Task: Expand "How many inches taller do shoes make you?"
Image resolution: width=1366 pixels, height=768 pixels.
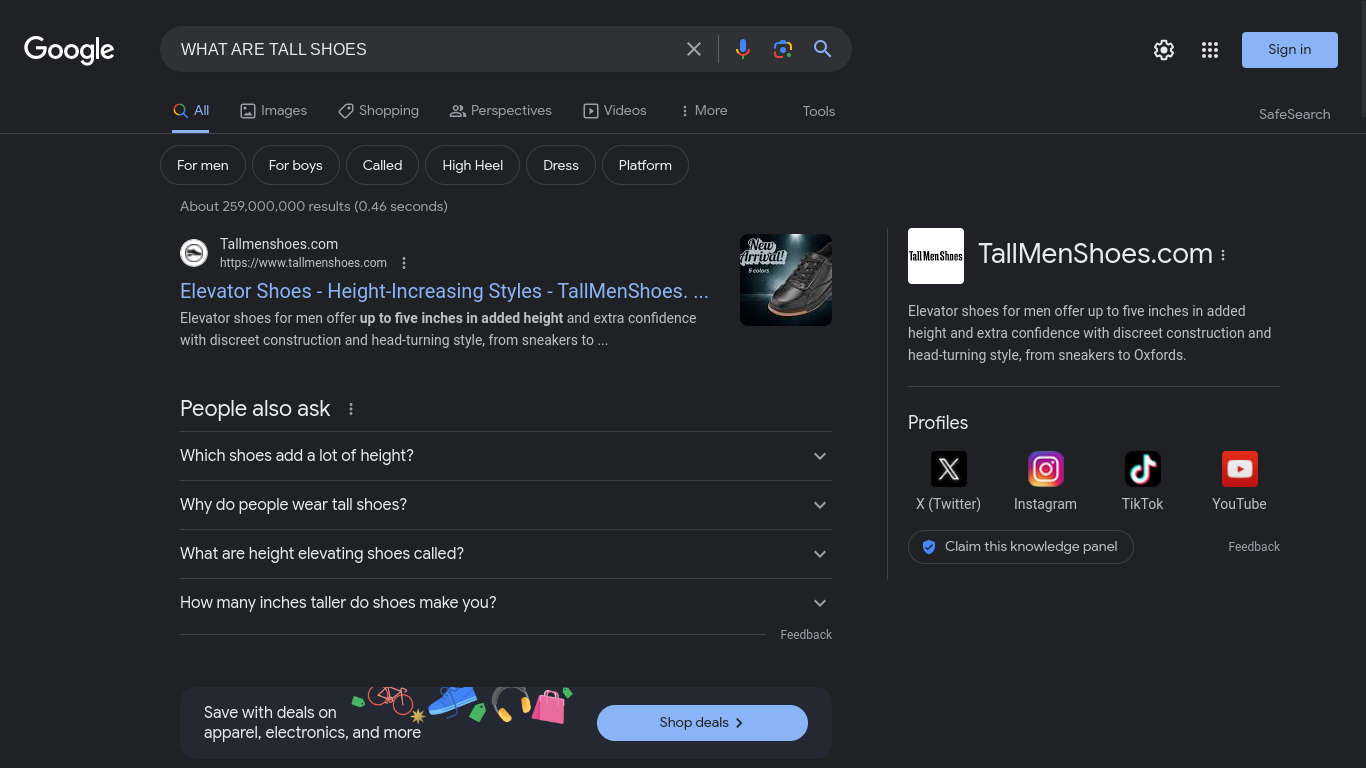Action: [506, 603]
